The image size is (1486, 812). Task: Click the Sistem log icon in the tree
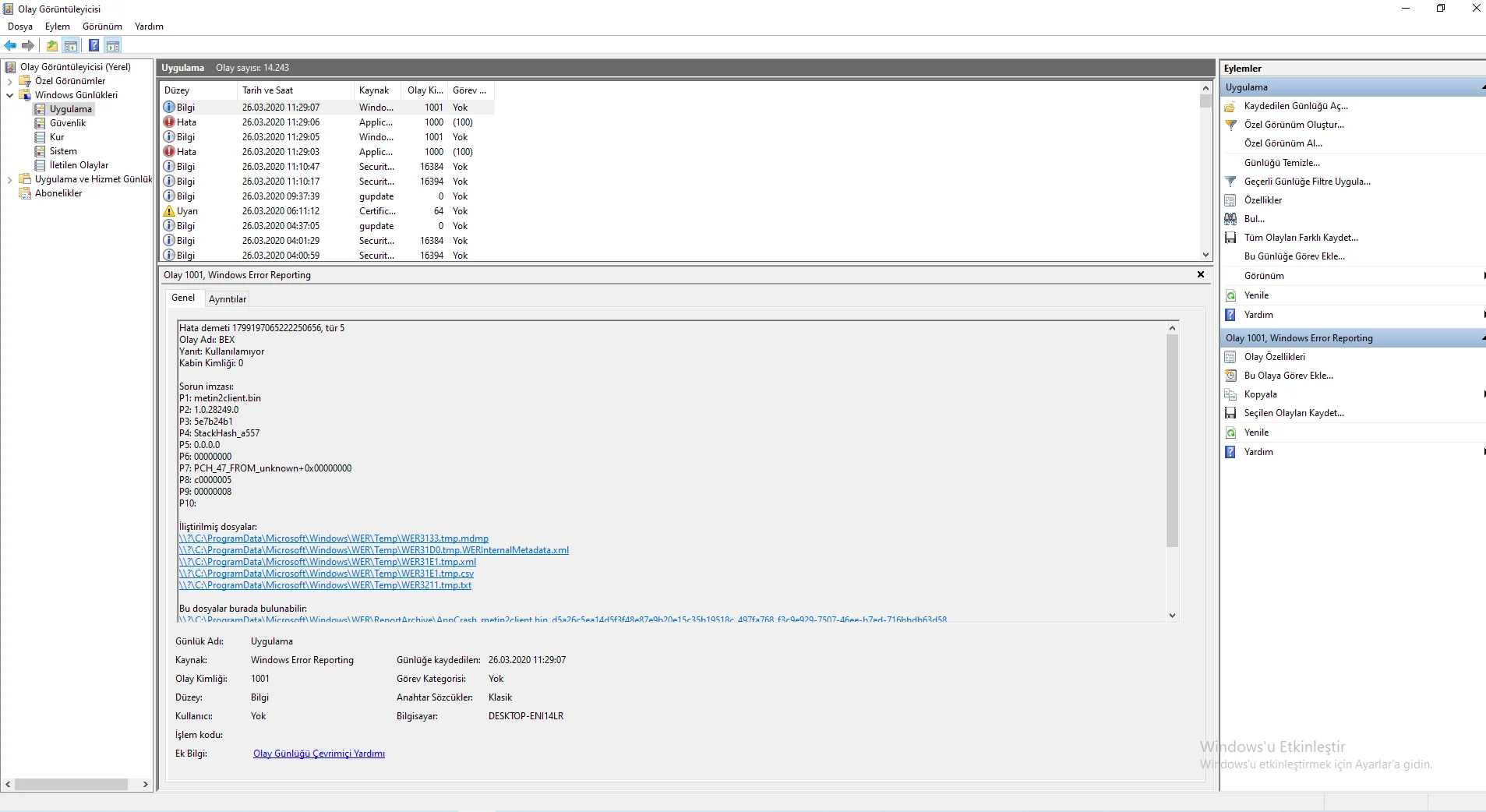[x=41, y=151]
